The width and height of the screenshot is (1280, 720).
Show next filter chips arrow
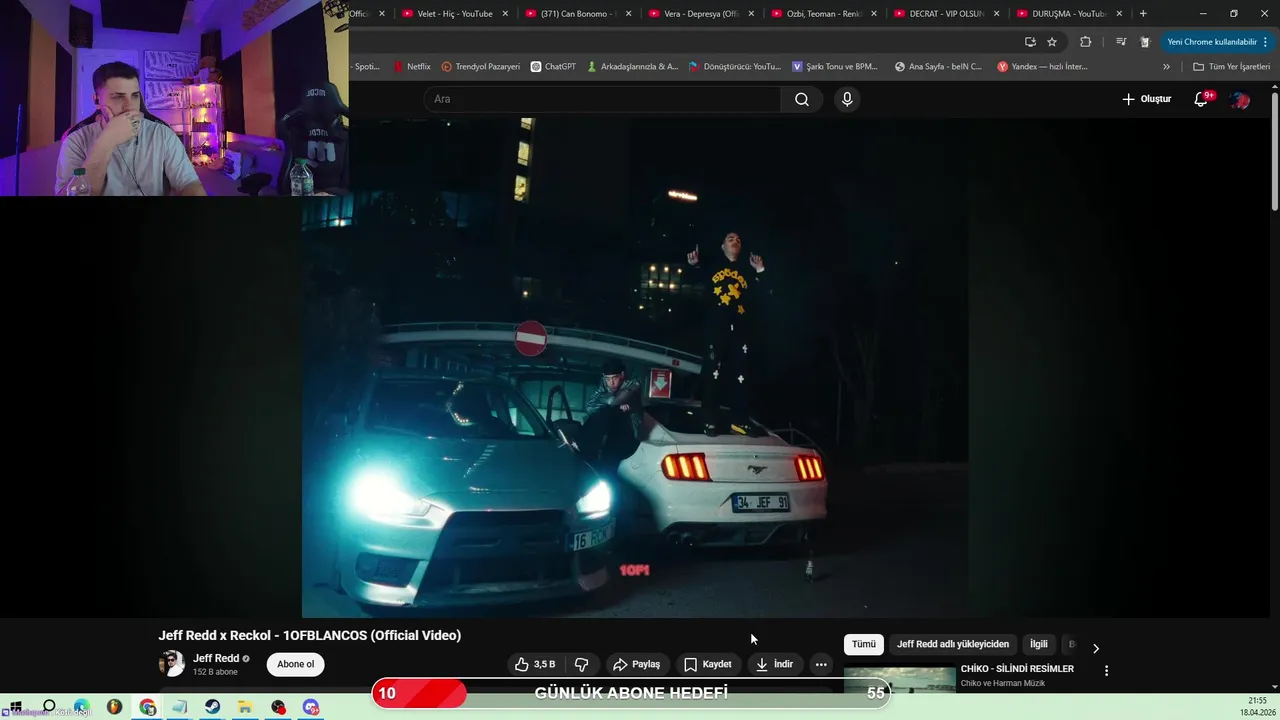point(1095,648)
